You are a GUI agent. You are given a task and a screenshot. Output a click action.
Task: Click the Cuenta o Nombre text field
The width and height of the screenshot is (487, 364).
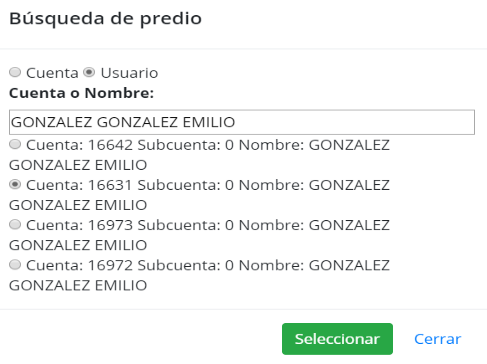(242, 122)
